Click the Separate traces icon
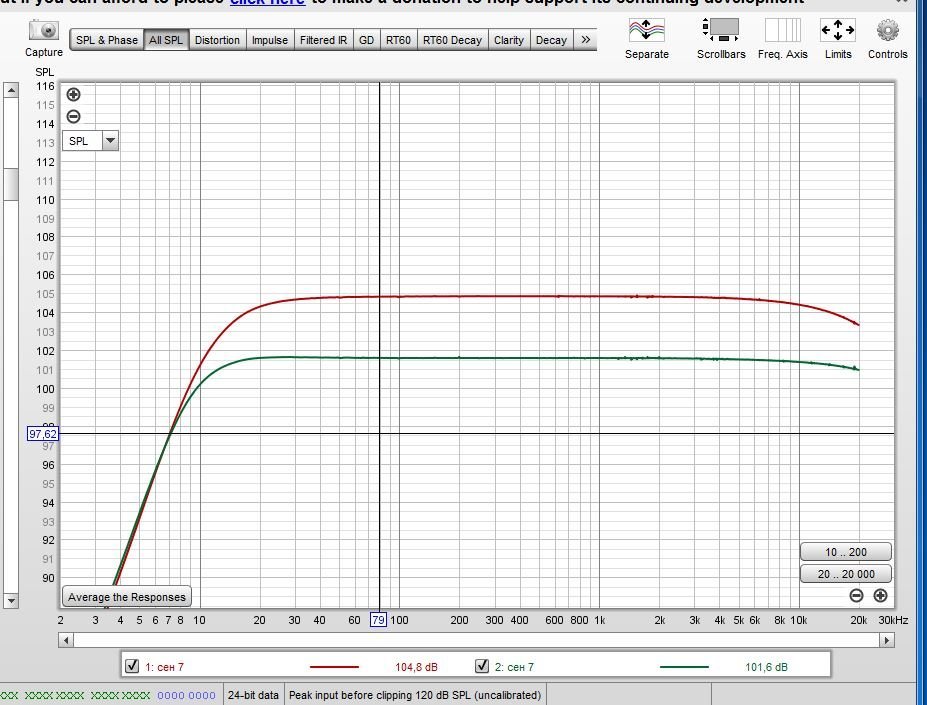Image resolution: width=927 pixels, height=705 pixels. tap(646, 30)
